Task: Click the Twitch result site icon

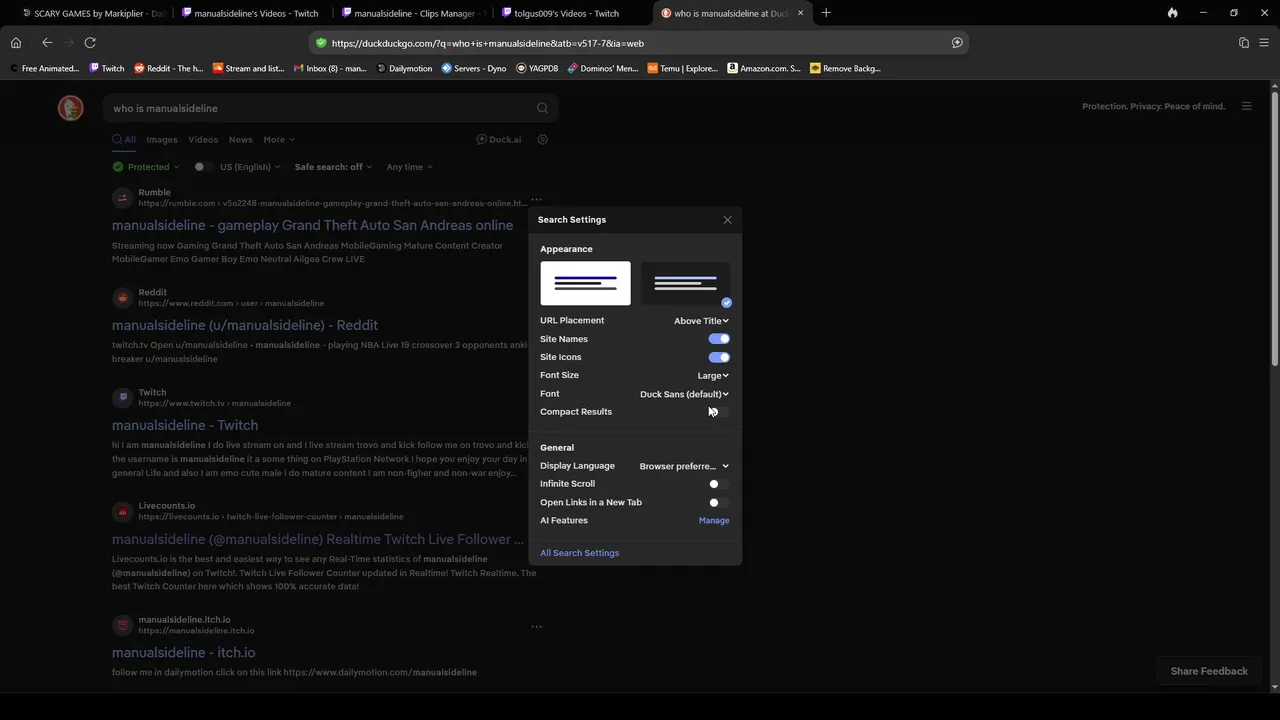Action: click(122, 398)
